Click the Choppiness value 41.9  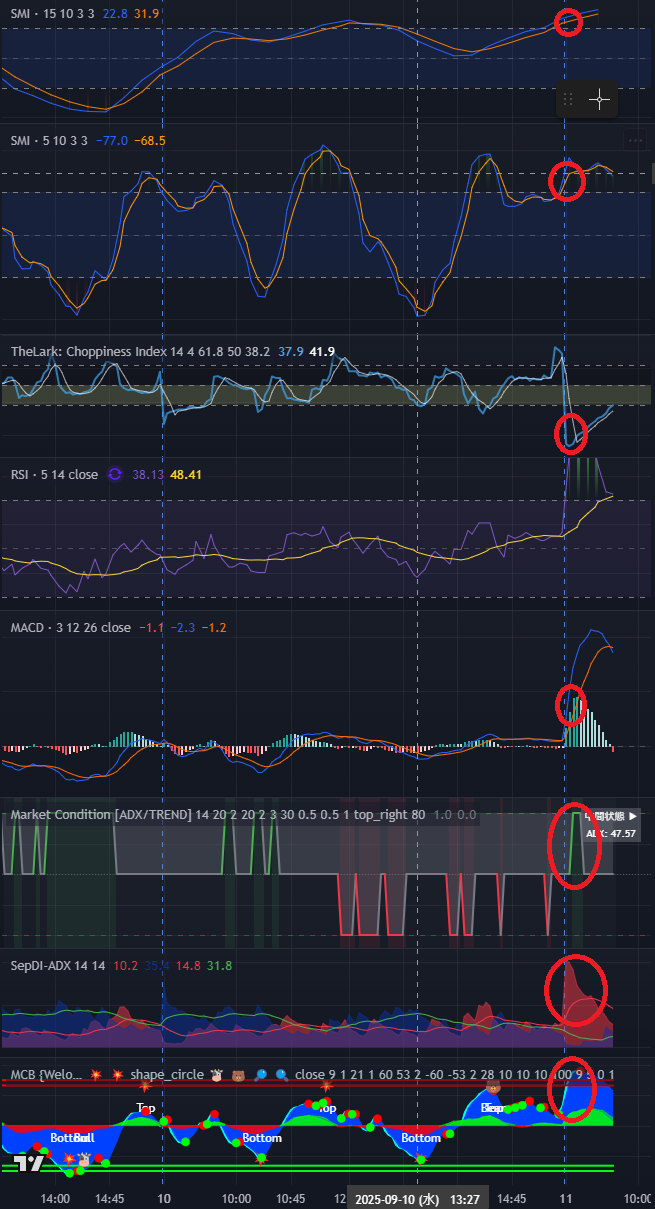(322, 351)
